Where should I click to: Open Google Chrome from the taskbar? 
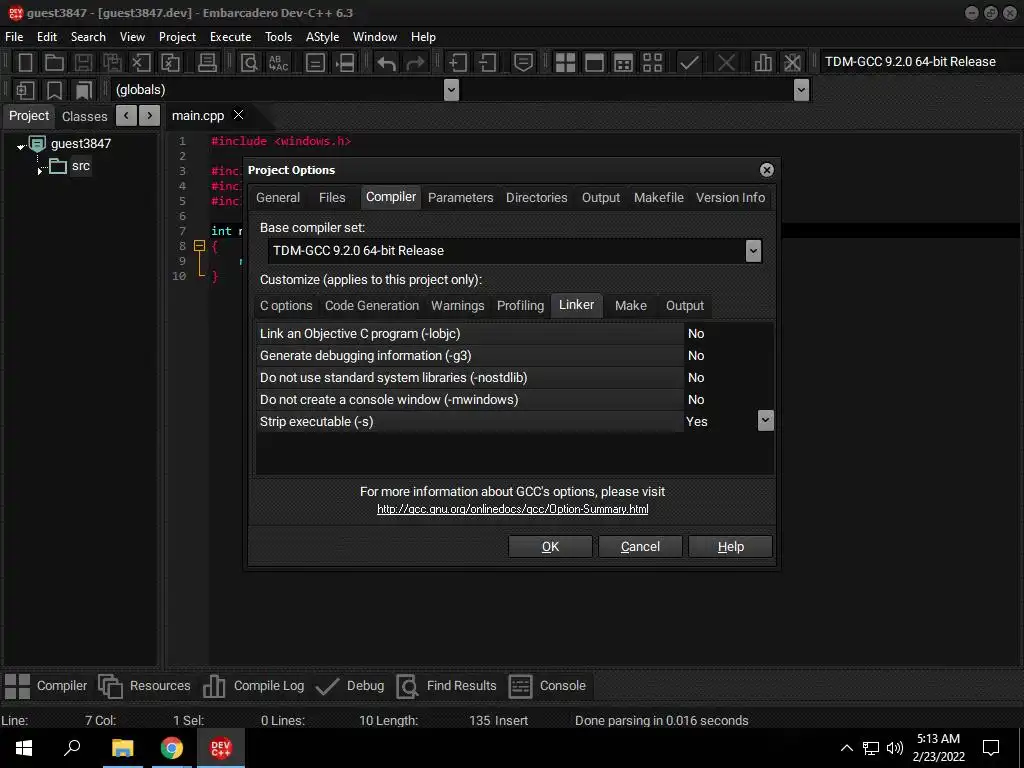coord(172,748)
